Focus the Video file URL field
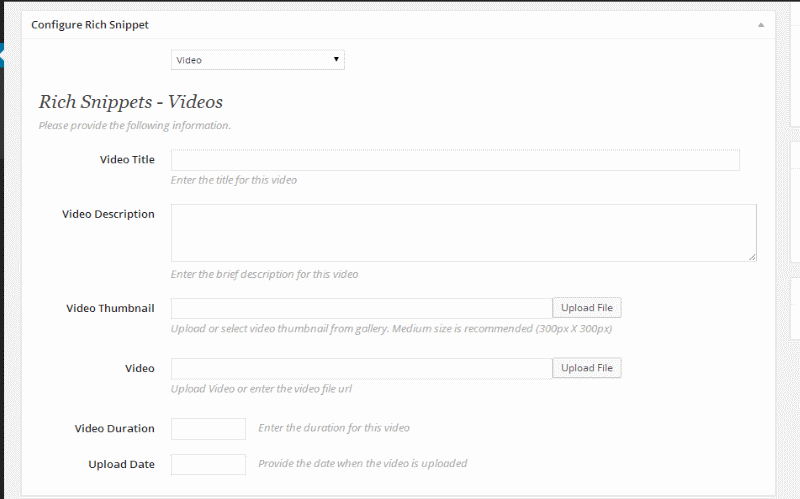Screen dimensions: 800x499 point(362,369)
